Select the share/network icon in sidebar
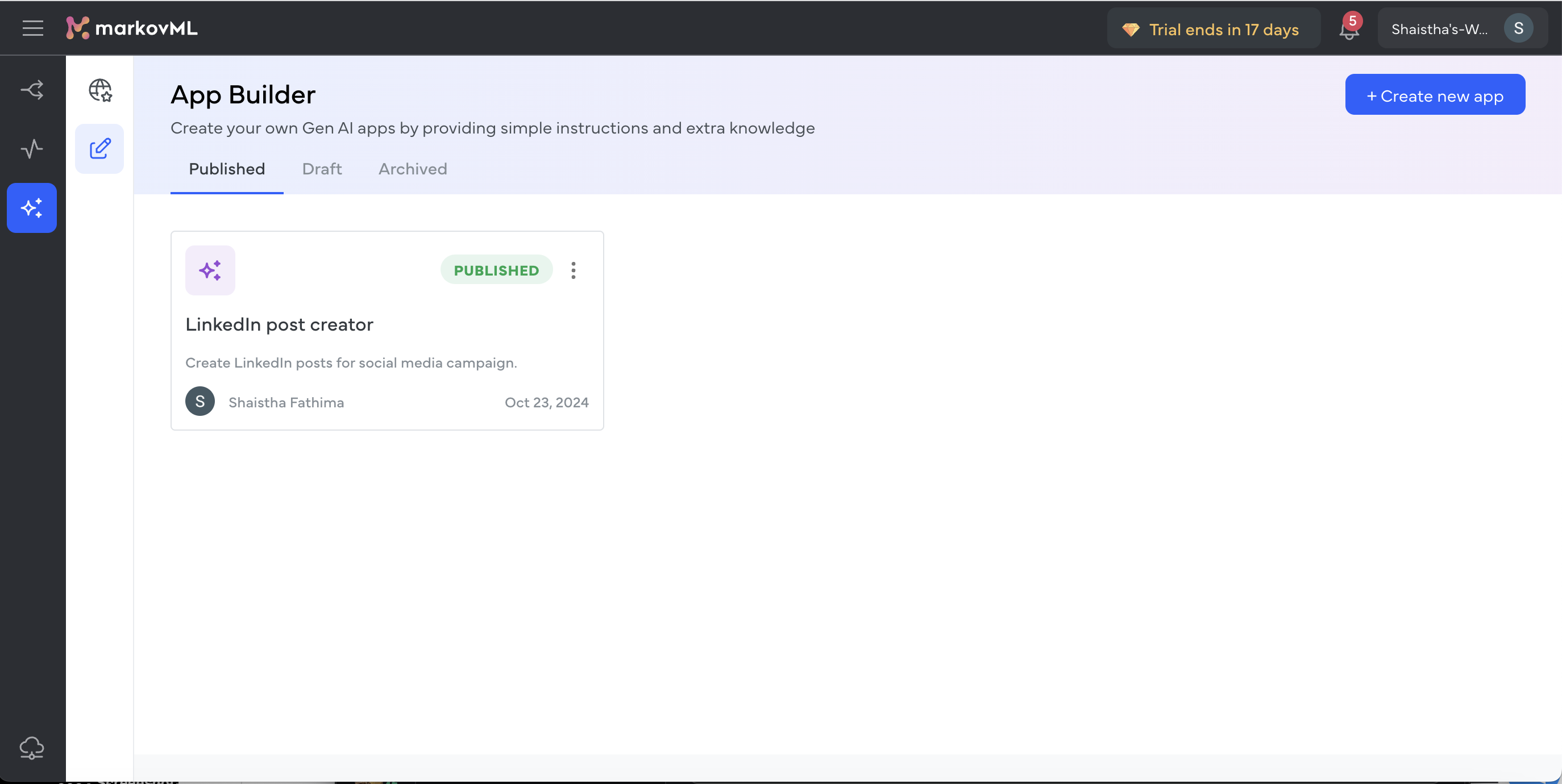This screenshot has height=784, width=1562. tap(32, 89)
